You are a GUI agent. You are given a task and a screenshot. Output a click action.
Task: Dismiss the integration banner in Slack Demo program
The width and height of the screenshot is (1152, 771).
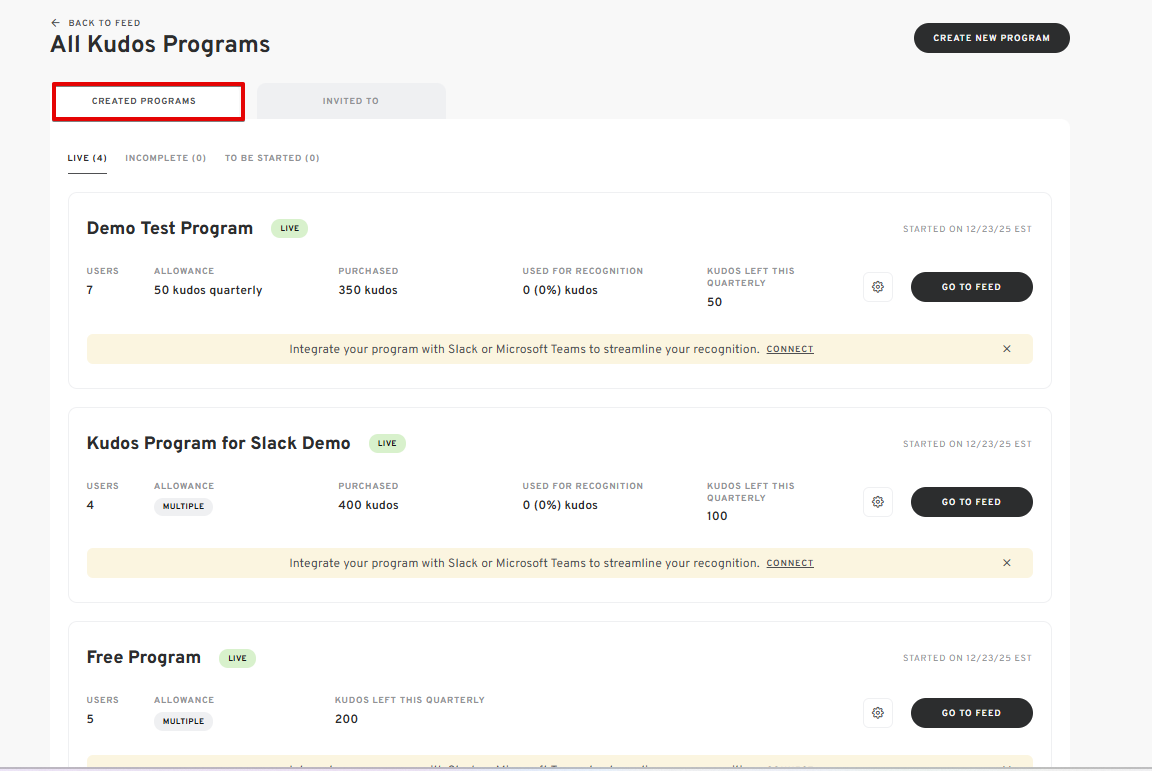tap(1006, 563)
